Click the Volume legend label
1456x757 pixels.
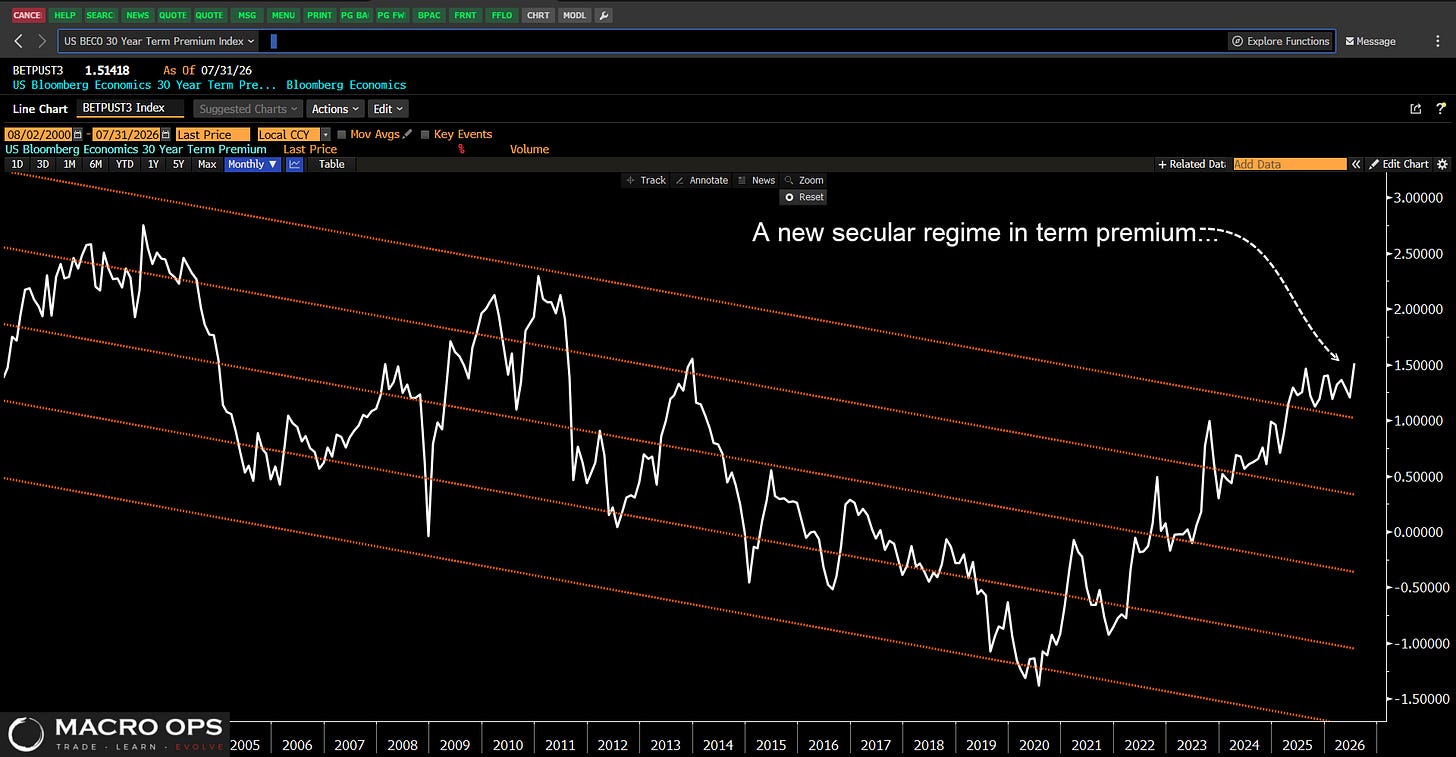tap(529, 149)
